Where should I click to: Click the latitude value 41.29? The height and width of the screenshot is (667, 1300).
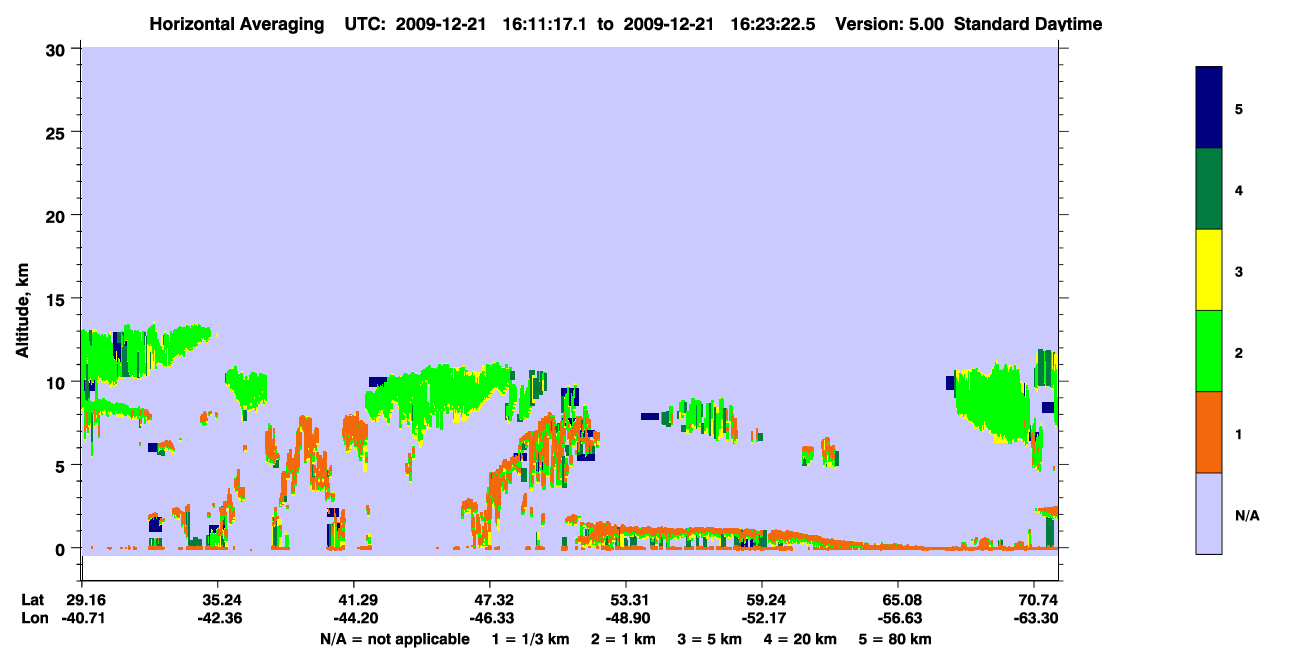tap(354, 600)
